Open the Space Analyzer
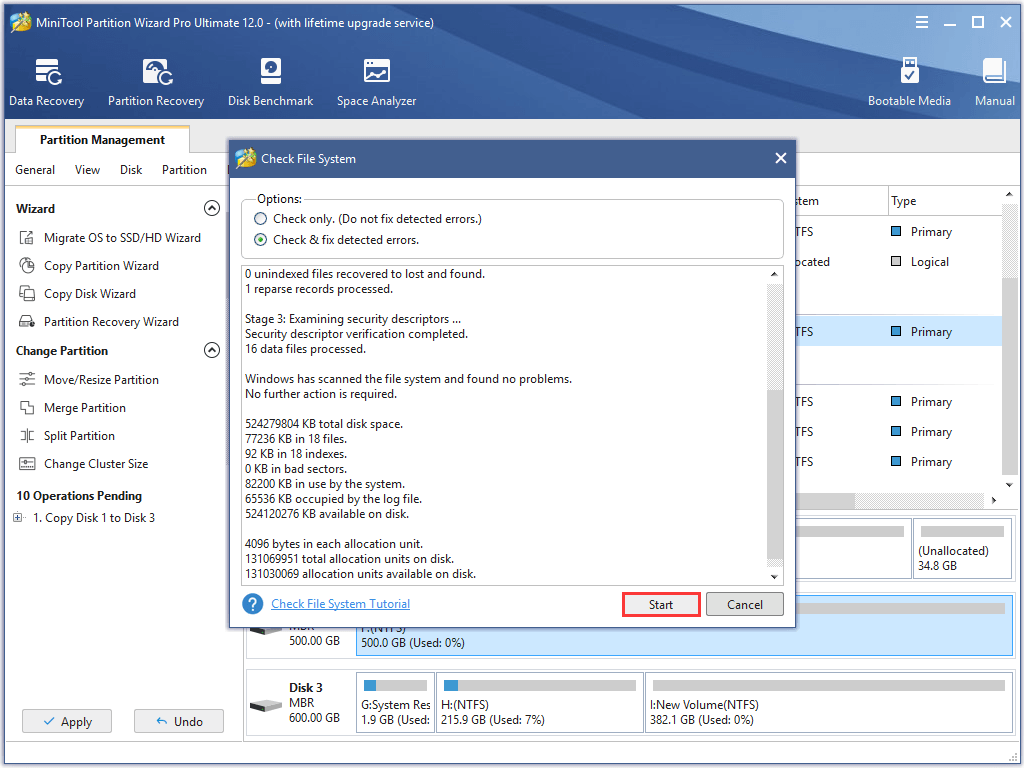Screen dimensions: 1024x768 point(376,80)
